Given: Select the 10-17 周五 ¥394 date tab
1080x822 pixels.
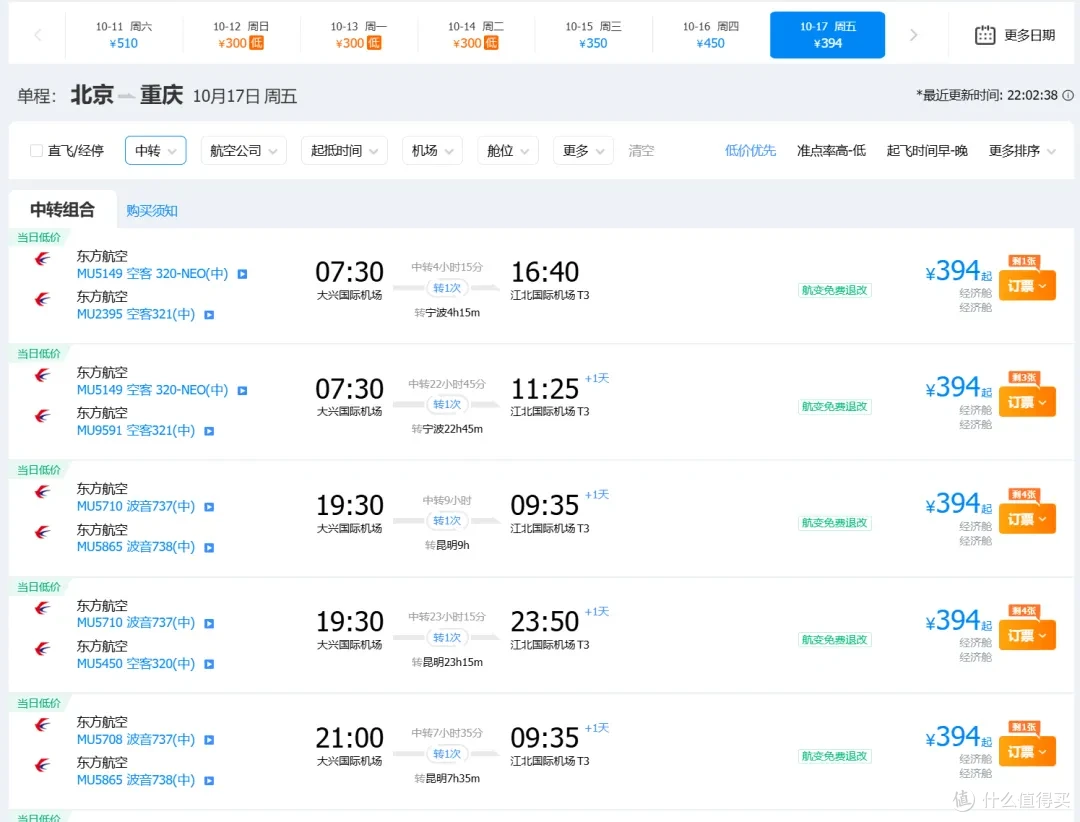Looking at the screenshot, I should tap(827, 35).
